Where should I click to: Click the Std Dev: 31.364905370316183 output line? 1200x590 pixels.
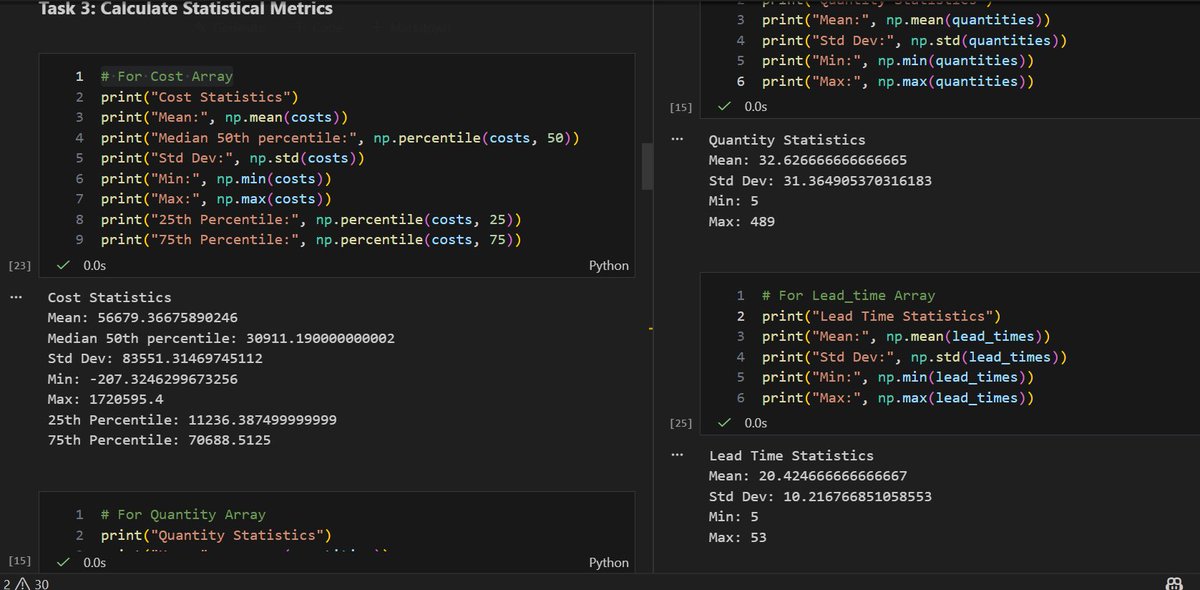(820, 181)
